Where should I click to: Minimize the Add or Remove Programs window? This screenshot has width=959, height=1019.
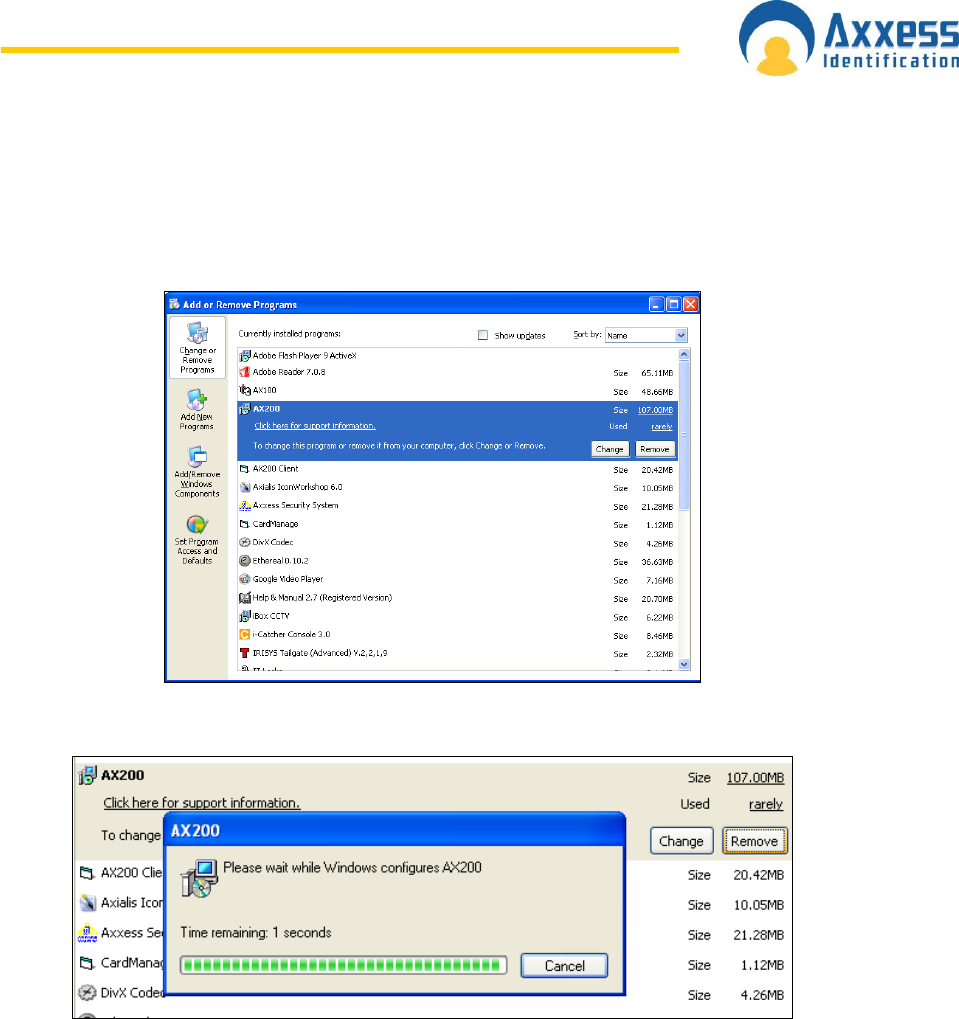click(657, 304)
